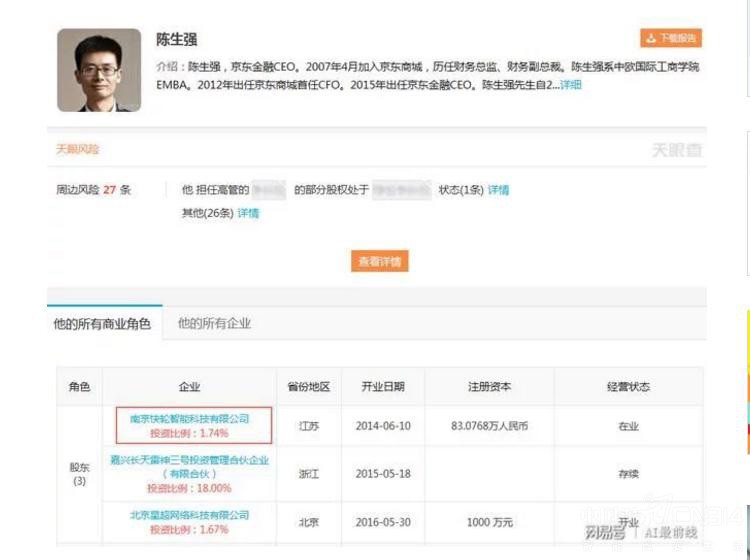Click the 下载报告 download button
This screenshot has height=560, width=750.
click(671, 38)
